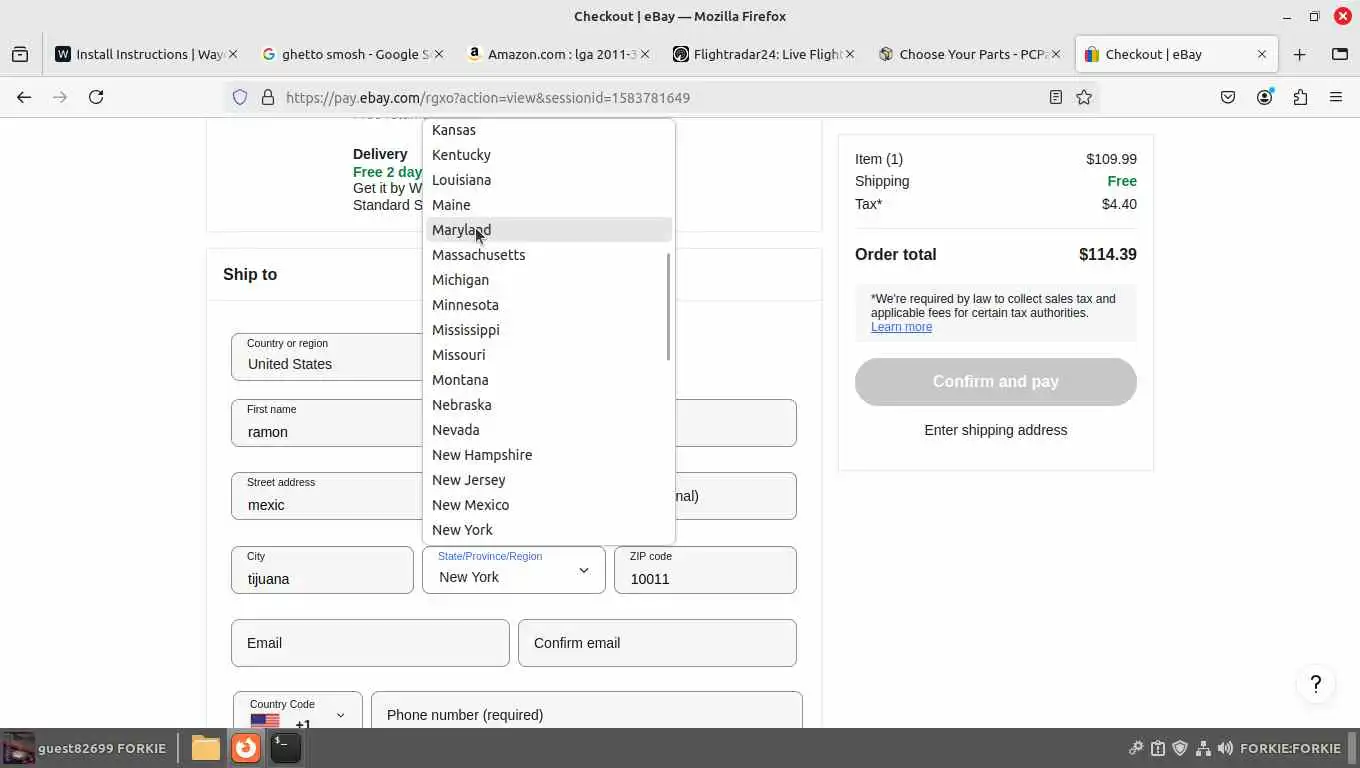Screen dimensions: 1360x768
Task: Open the Firefox View icon
Action: click(x=20, y=54)
